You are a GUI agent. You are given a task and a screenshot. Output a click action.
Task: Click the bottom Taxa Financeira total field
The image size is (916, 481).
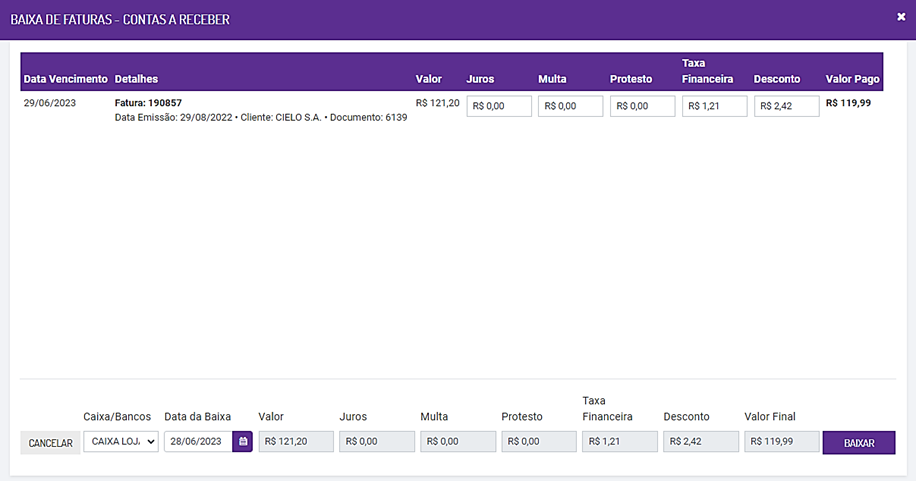tap(620, 442)
